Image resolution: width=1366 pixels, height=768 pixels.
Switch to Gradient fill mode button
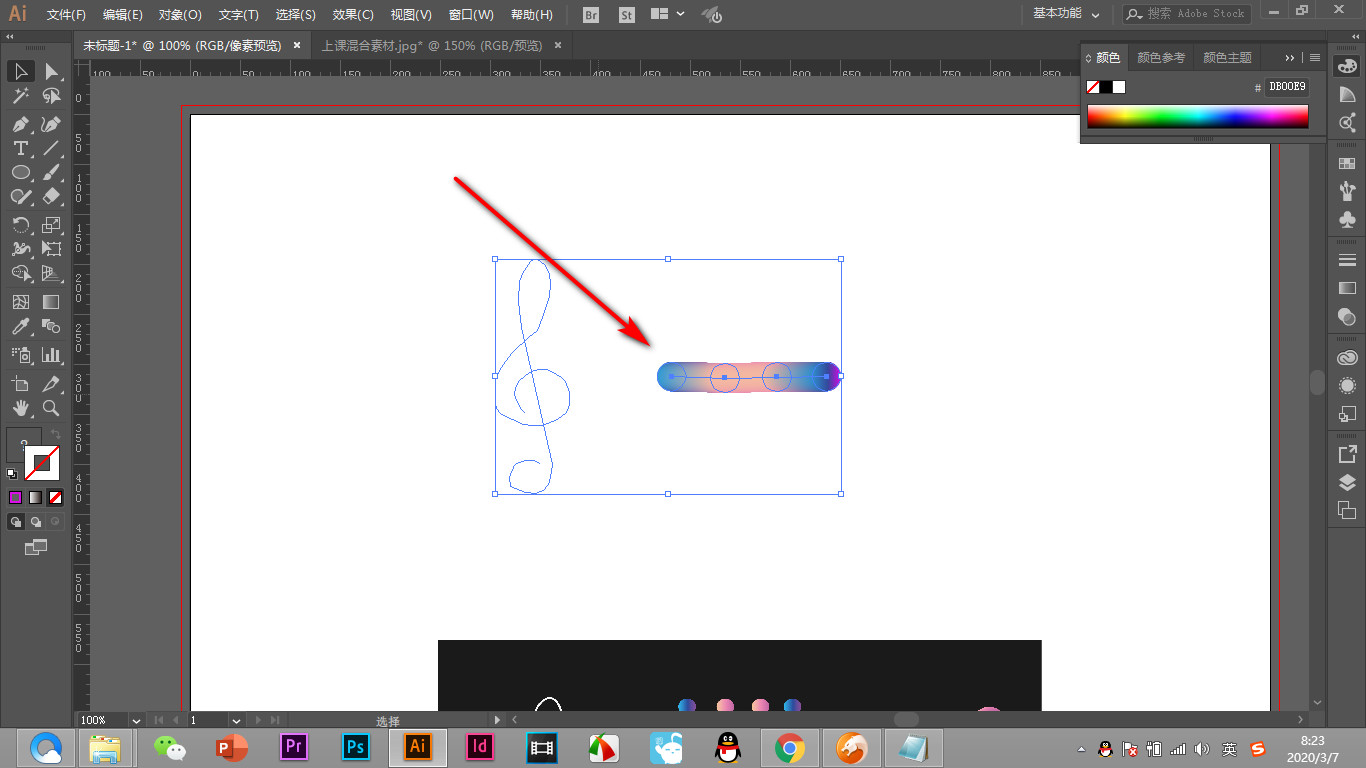click(35, 497)
